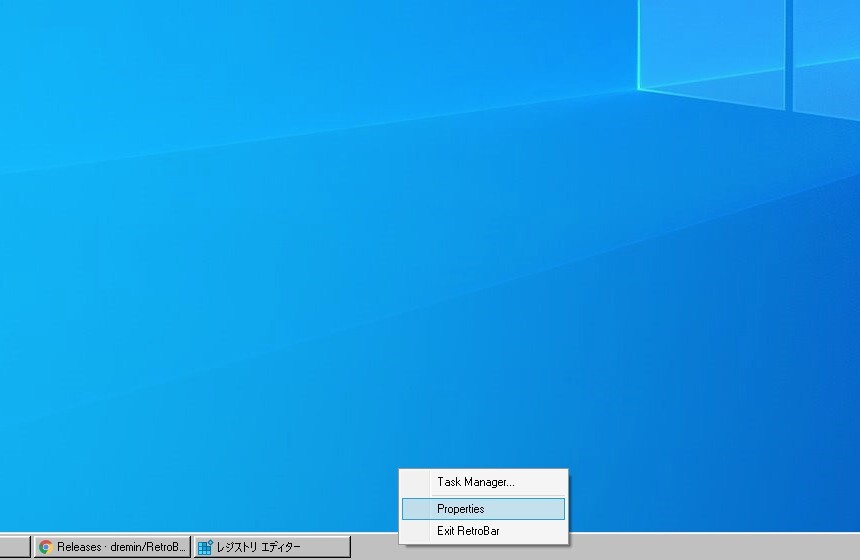Viewport: 860px width, 560px height.
Task: Click the Registry Editor icon on the taskbar
Action: click(x=205, y=547)
